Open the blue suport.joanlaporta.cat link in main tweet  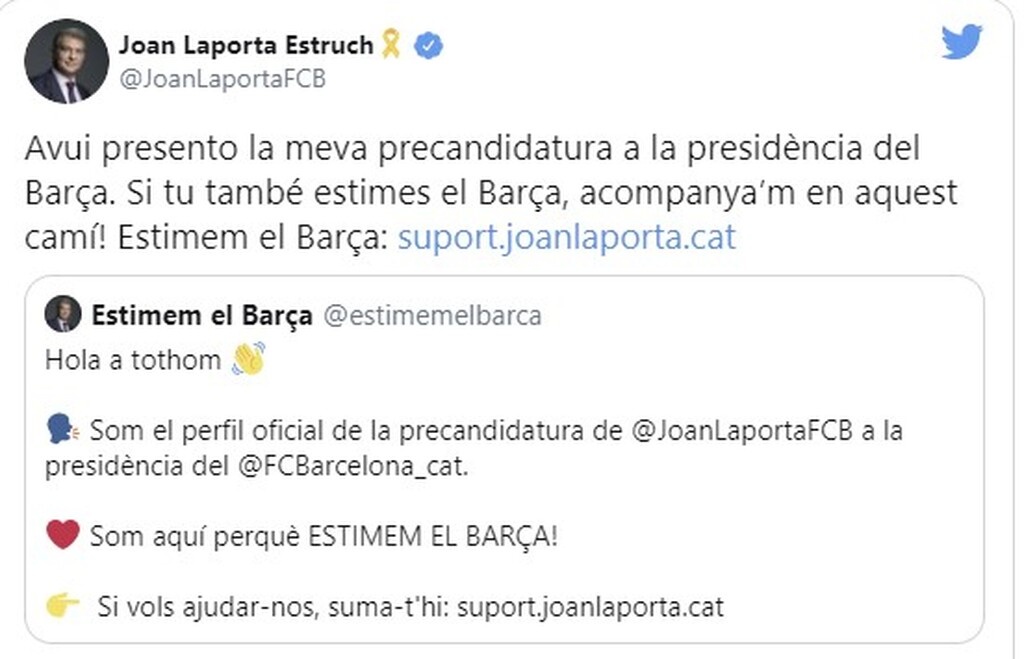(x=566, y=239)
